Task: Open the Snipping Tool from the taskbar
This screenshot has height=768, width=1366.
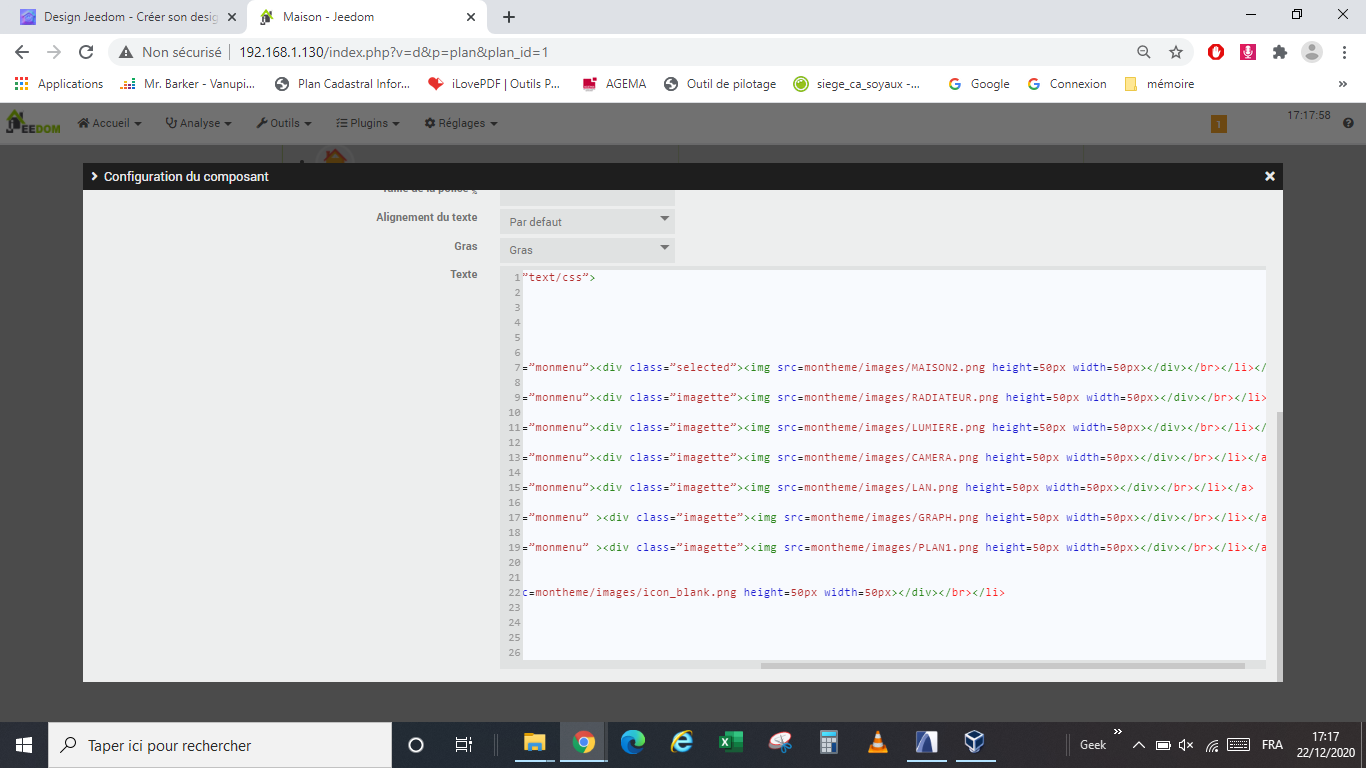Action: click(x=780, y=743)
